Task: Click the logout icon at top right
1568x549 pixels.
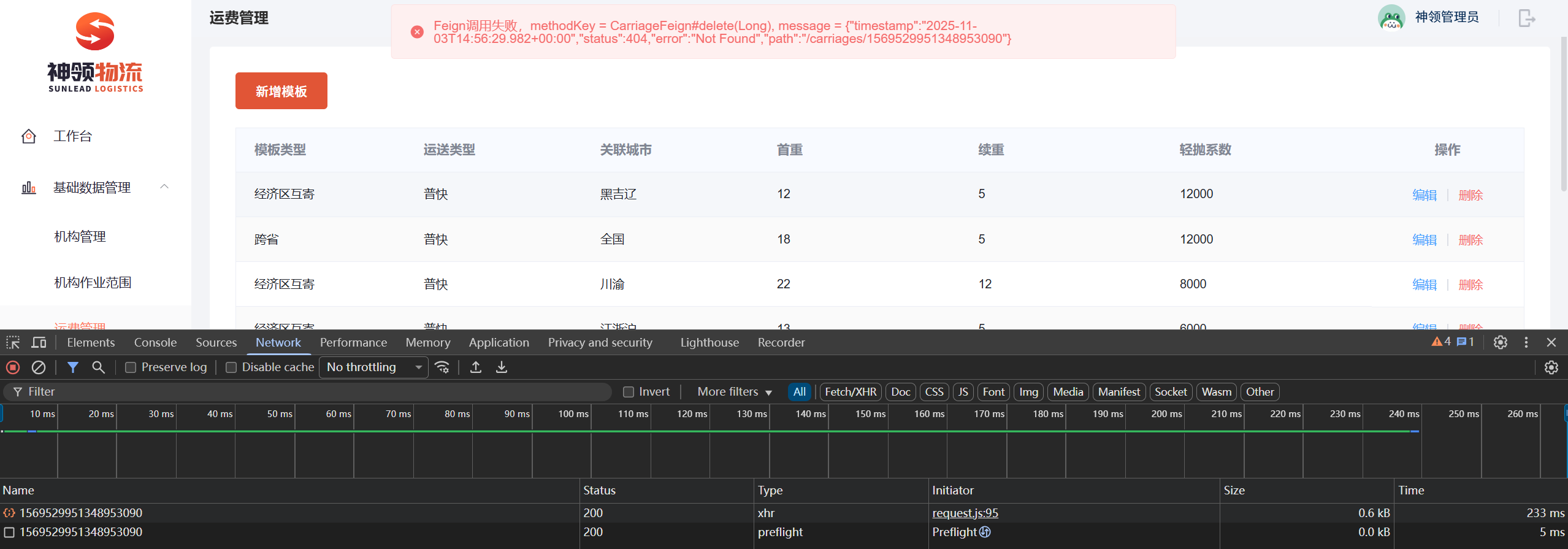Action: (1526, 18)
